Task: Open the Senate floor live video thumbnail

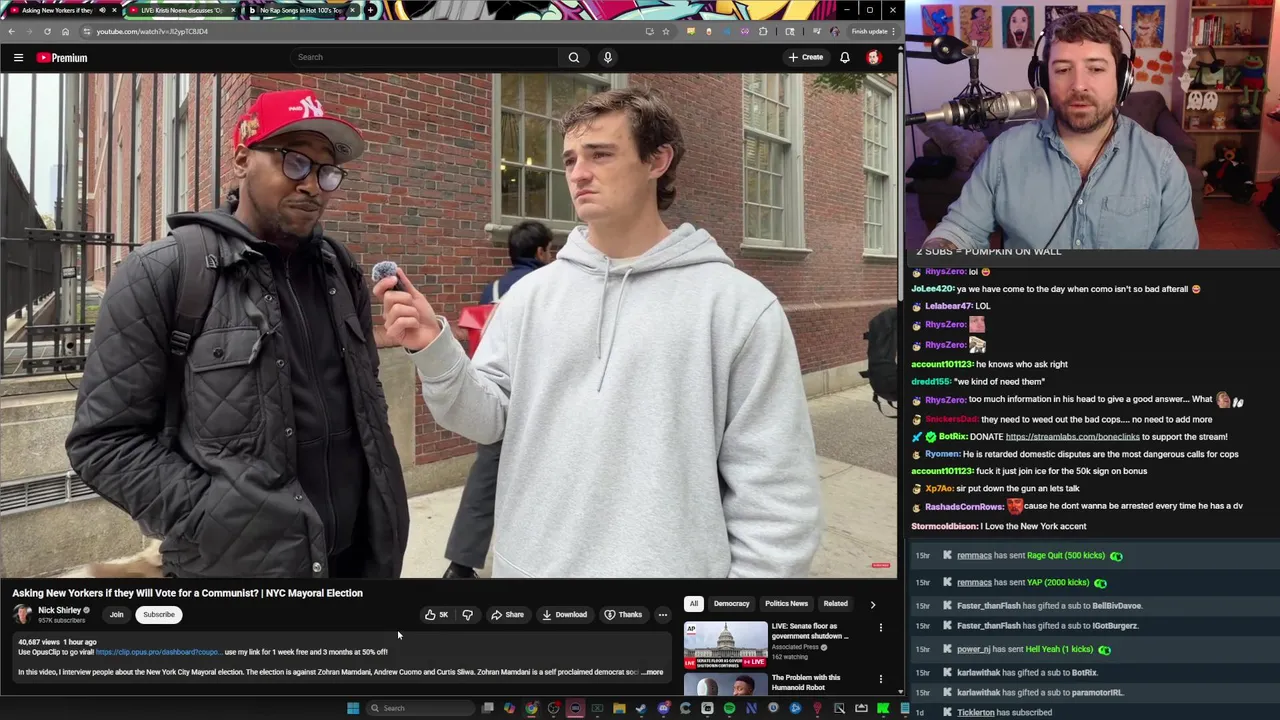Action: [725, 645]
